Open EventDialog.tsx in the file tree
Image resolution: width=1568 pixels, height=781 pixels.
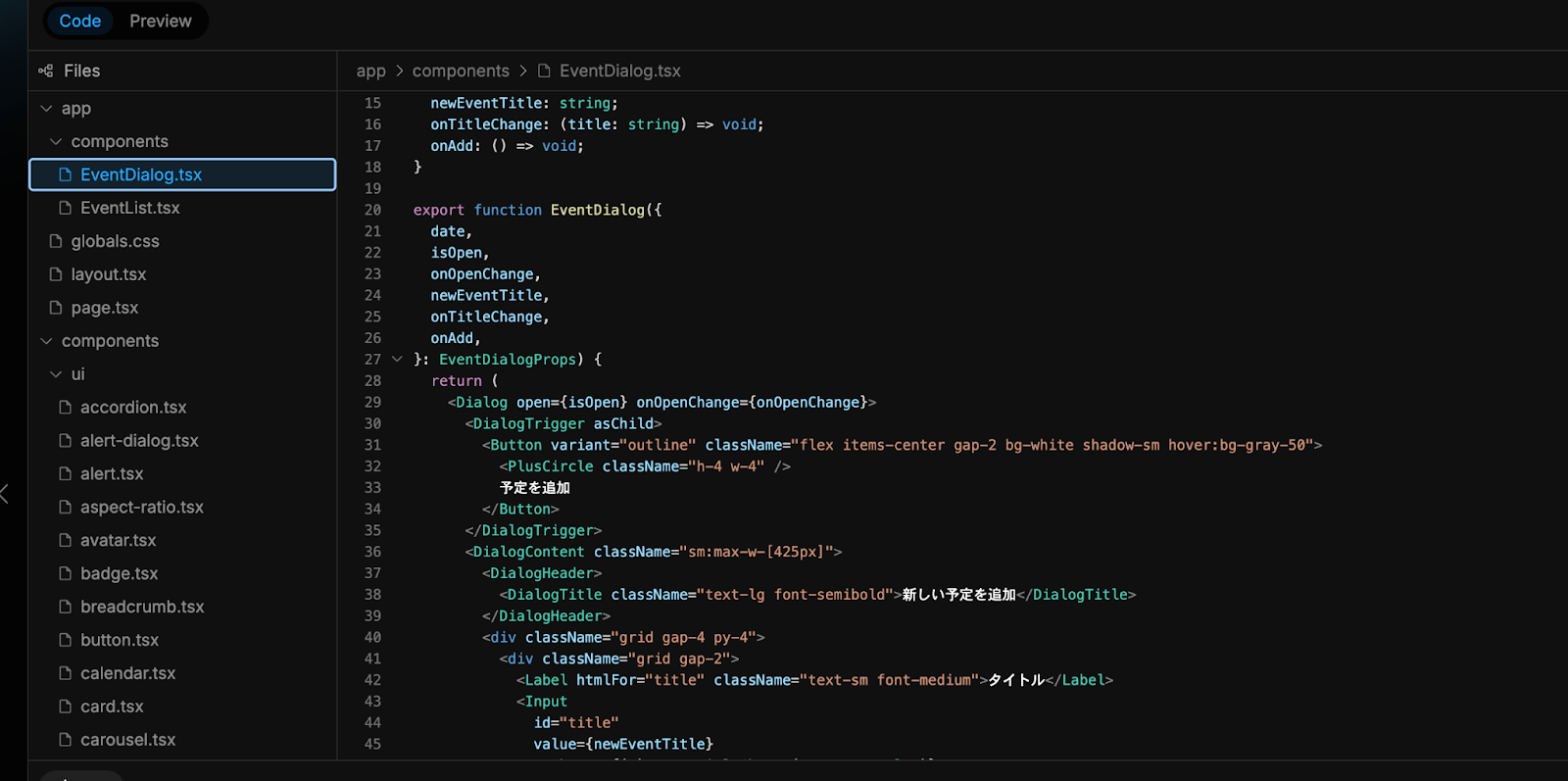[183, 174]
